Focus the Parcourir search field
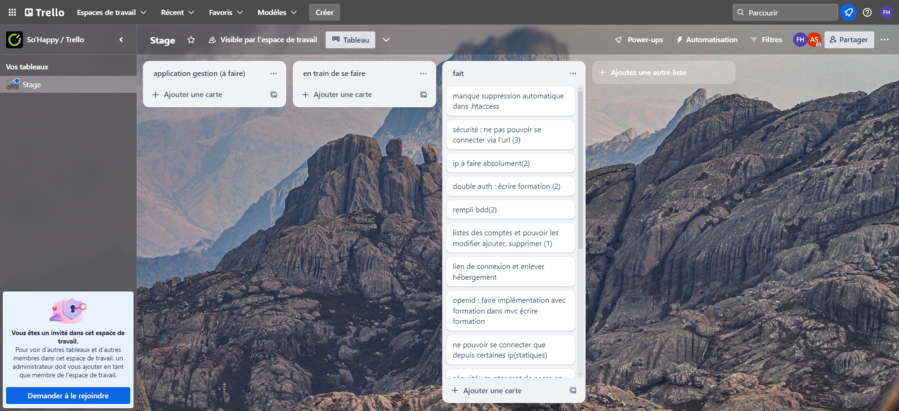899x411 pixels. tap(785, 12)
